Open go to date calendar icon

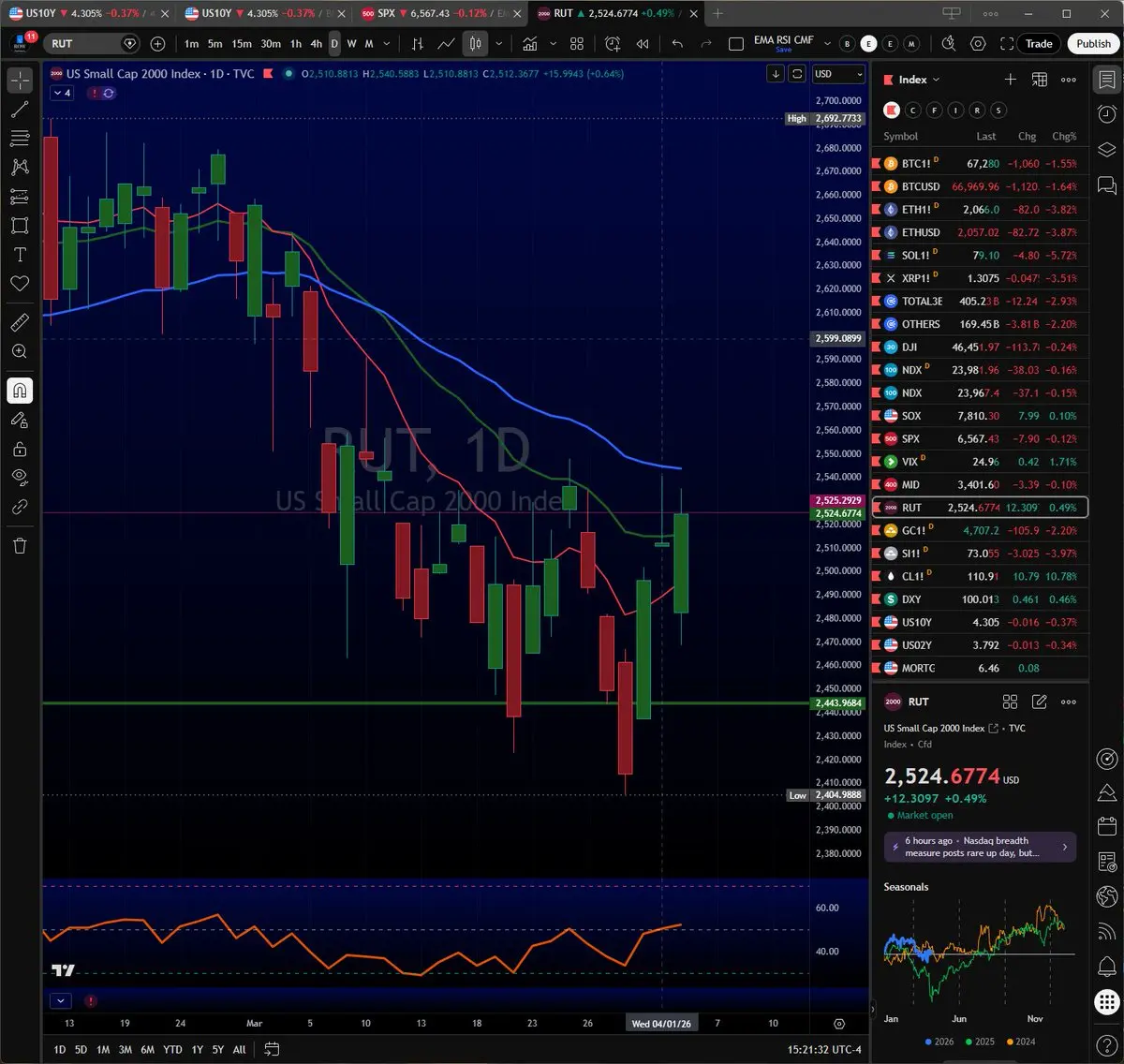(272, 1049)
